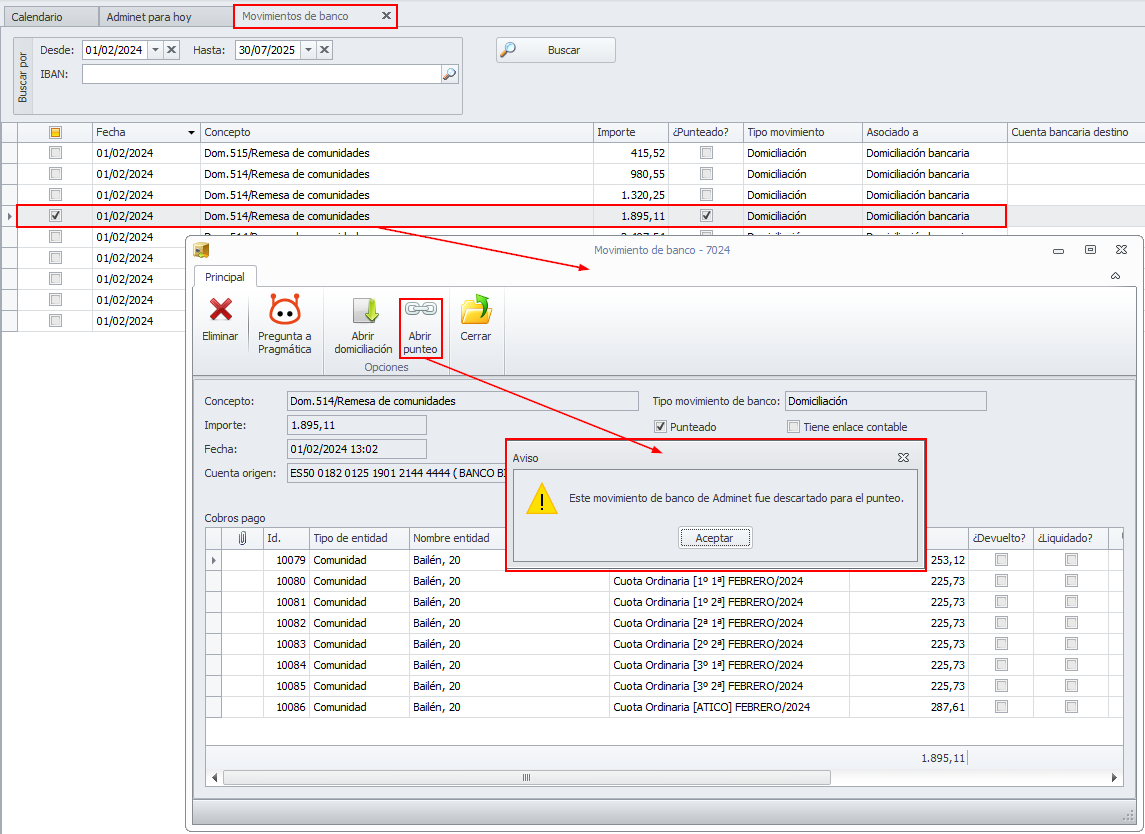The image size is (1145, 834).
Task: Click the Fecha field 01/02/2024 13:02
Action: pyautogui.click(x=357, y=449)
